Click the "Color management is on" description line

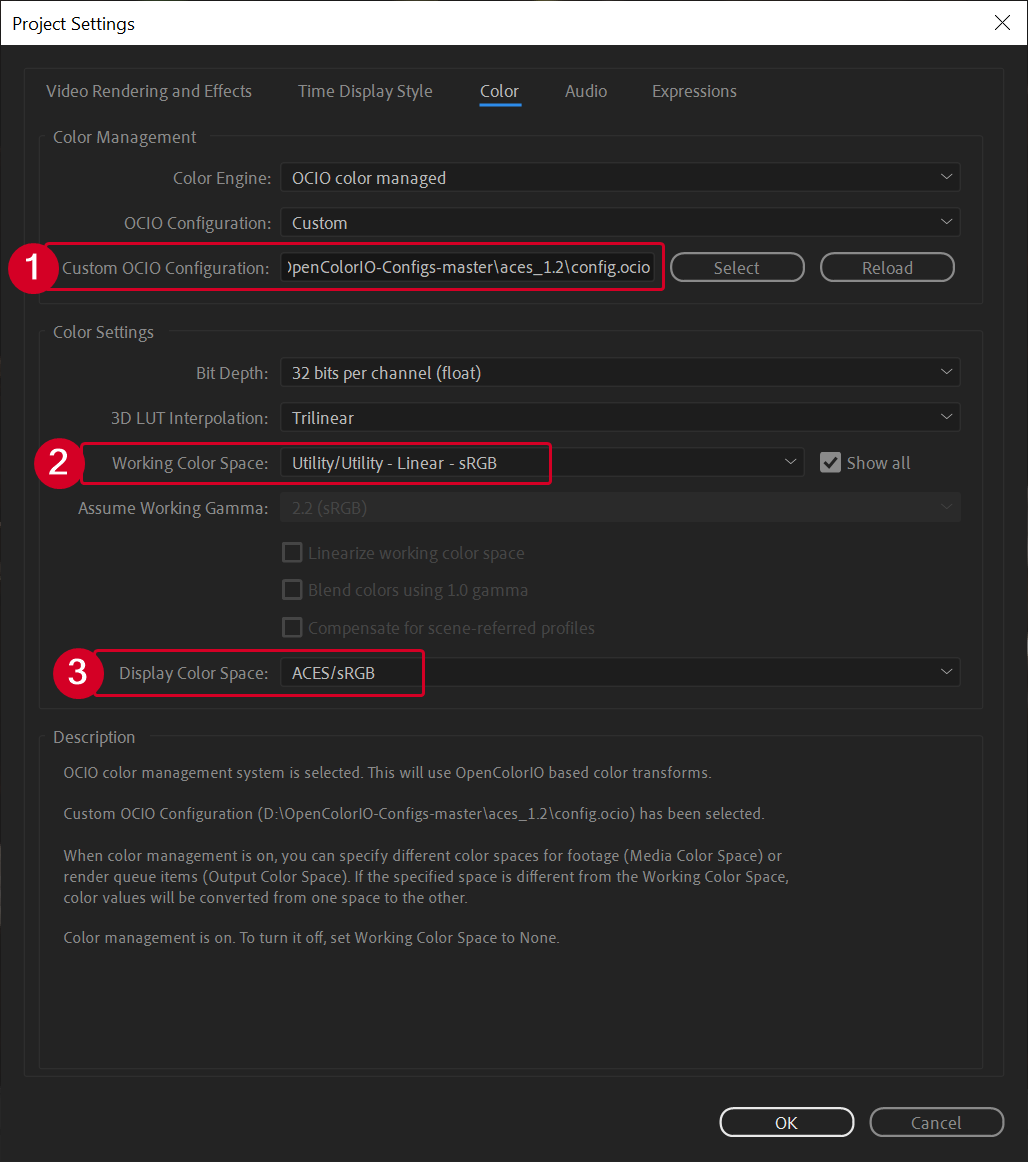[x=311, y=938]
